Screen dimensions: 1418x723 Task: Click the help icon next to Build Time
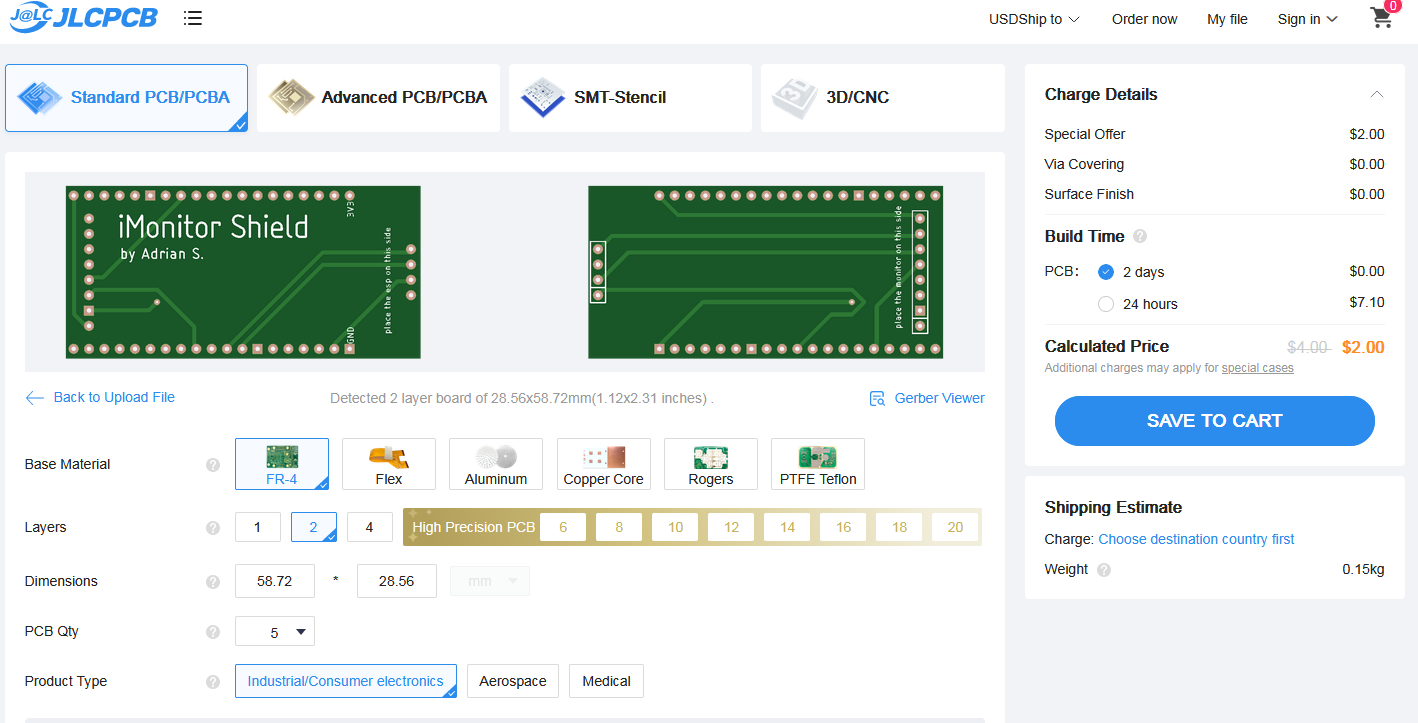(x=1140, y=237)
